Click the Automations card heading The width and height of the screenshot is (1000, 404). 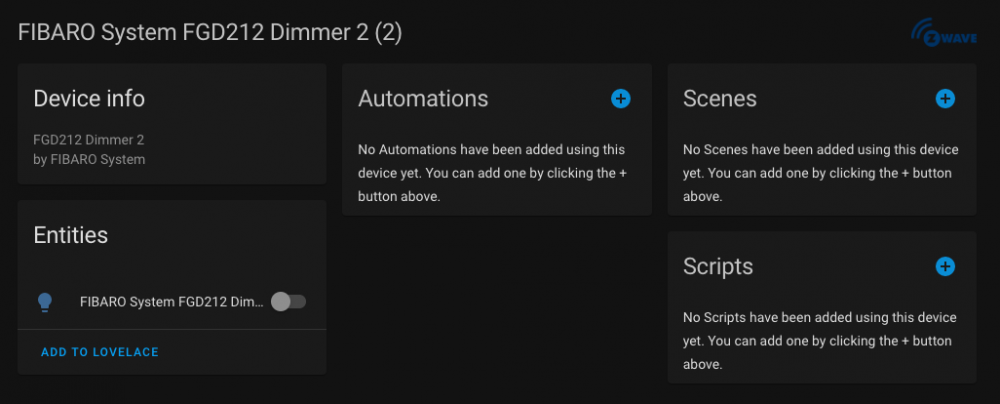tap(423, 98)
